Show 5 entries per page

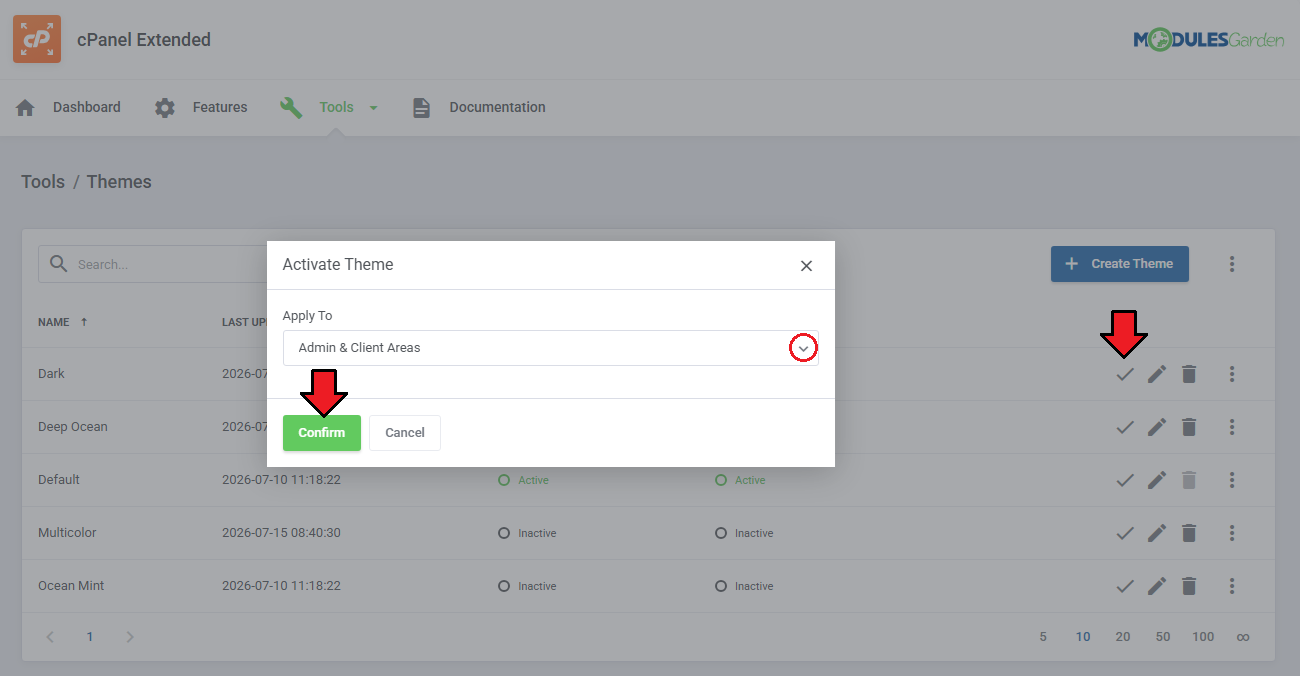click(1043, 637)
